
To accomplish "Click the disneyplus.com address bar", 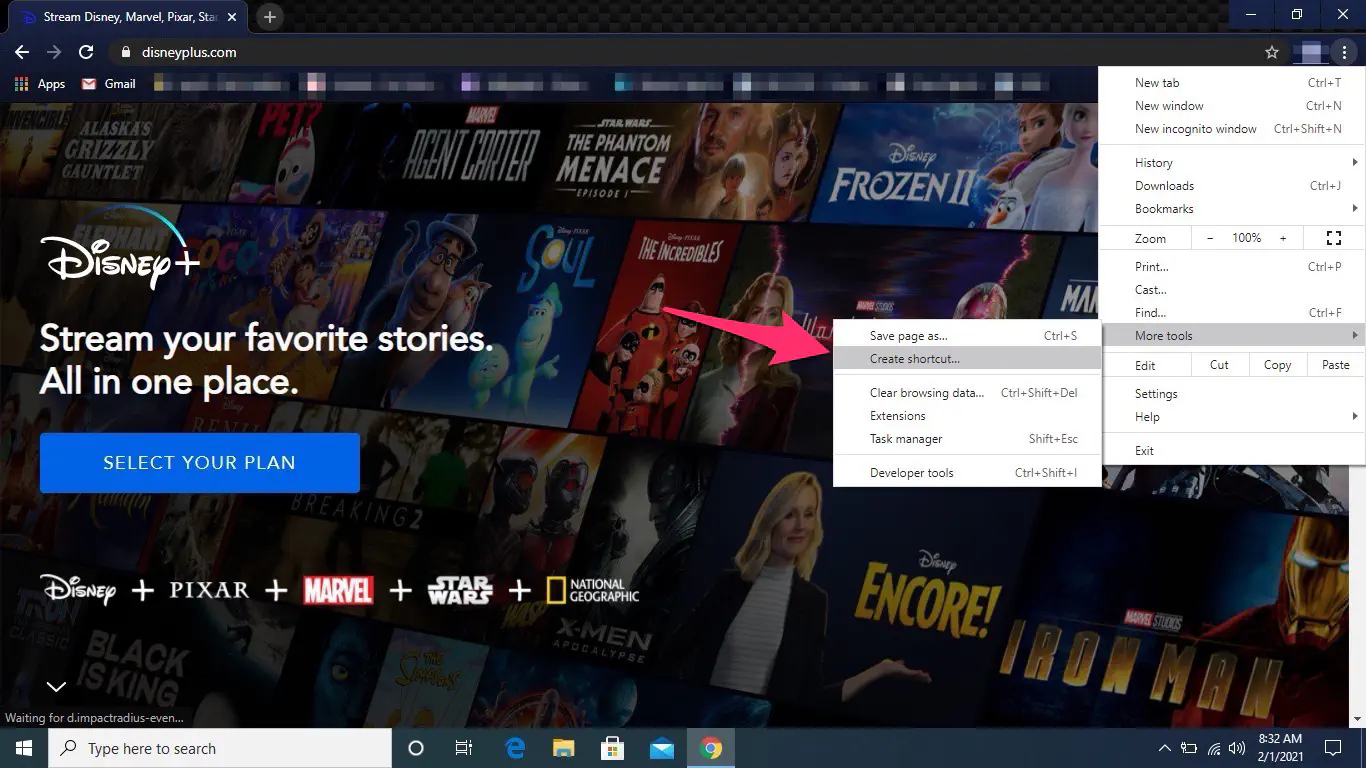I will coord(680,52).
